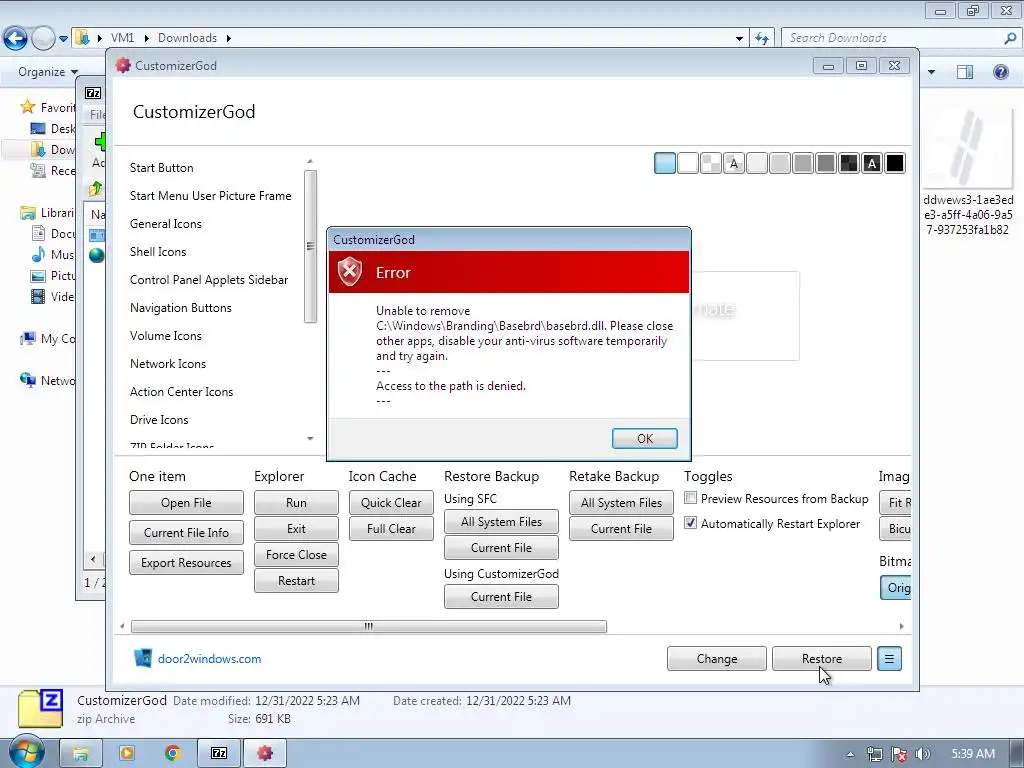Click Quick Clear icon cache
The height and width of the screenshot is (768, 1024).
click(x=391, y=503)
